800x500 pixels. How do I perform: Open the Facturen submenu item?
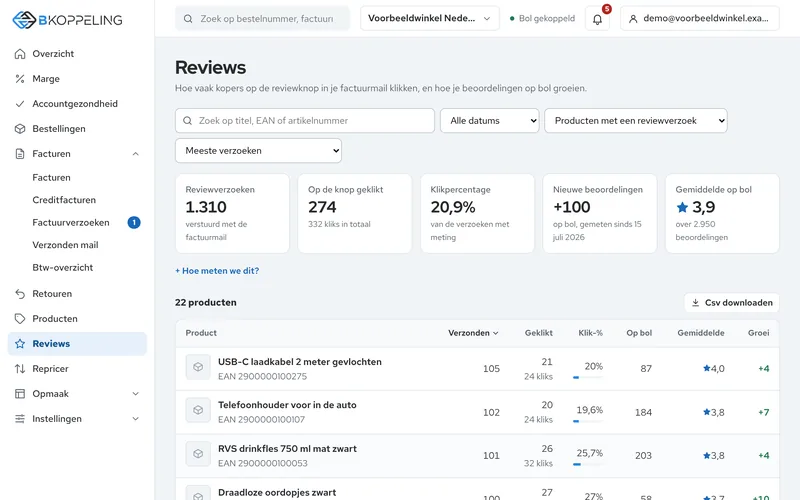coord(52,178)
